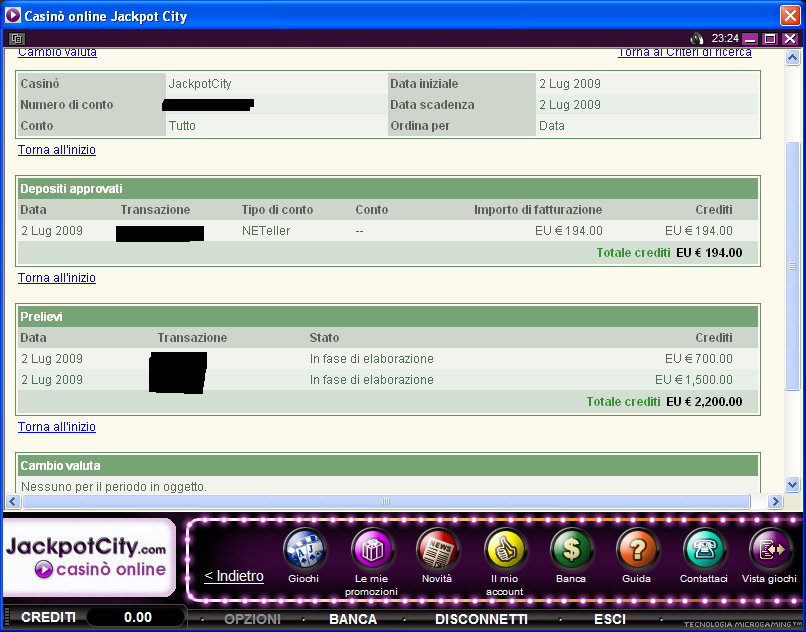Screen dimensions: 806x632
Task: Open Le mie promozioni gift icon
Action: 372,550
